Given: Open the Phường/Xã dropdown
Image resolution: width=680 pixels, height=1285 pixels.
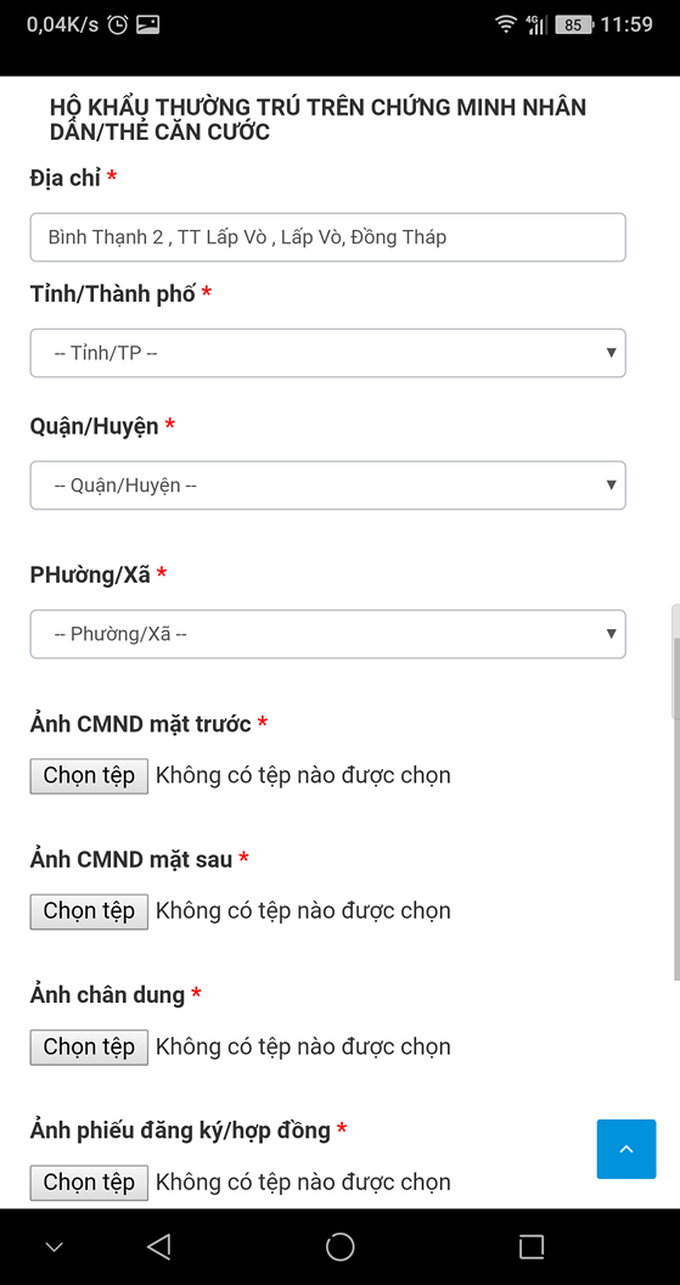Looking at the screenshot, I should point(328,634).
